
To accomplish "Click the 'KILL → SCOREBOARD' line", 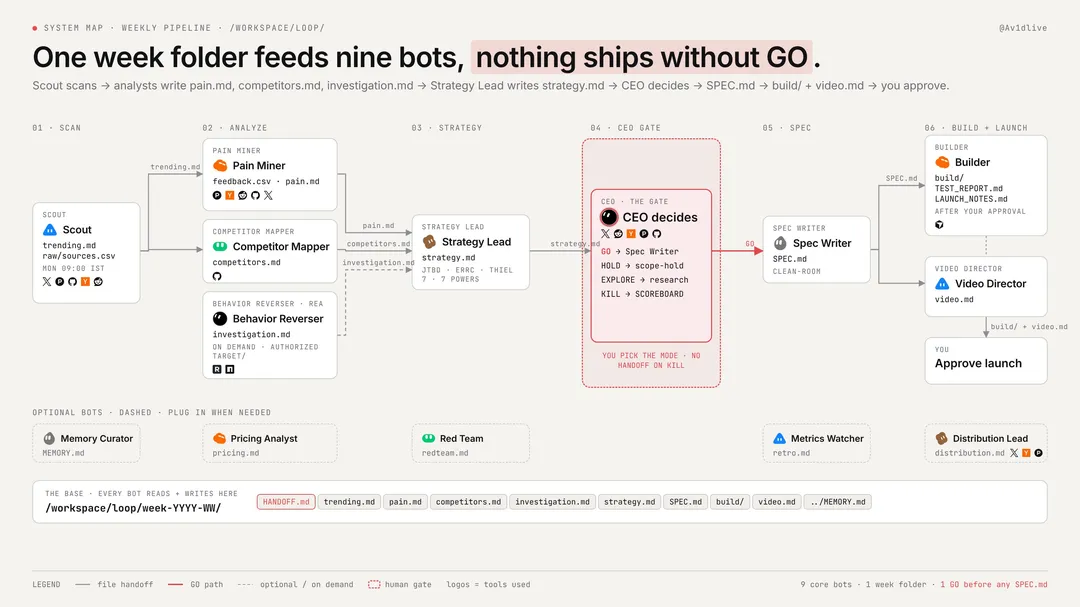I will [642, 294].
